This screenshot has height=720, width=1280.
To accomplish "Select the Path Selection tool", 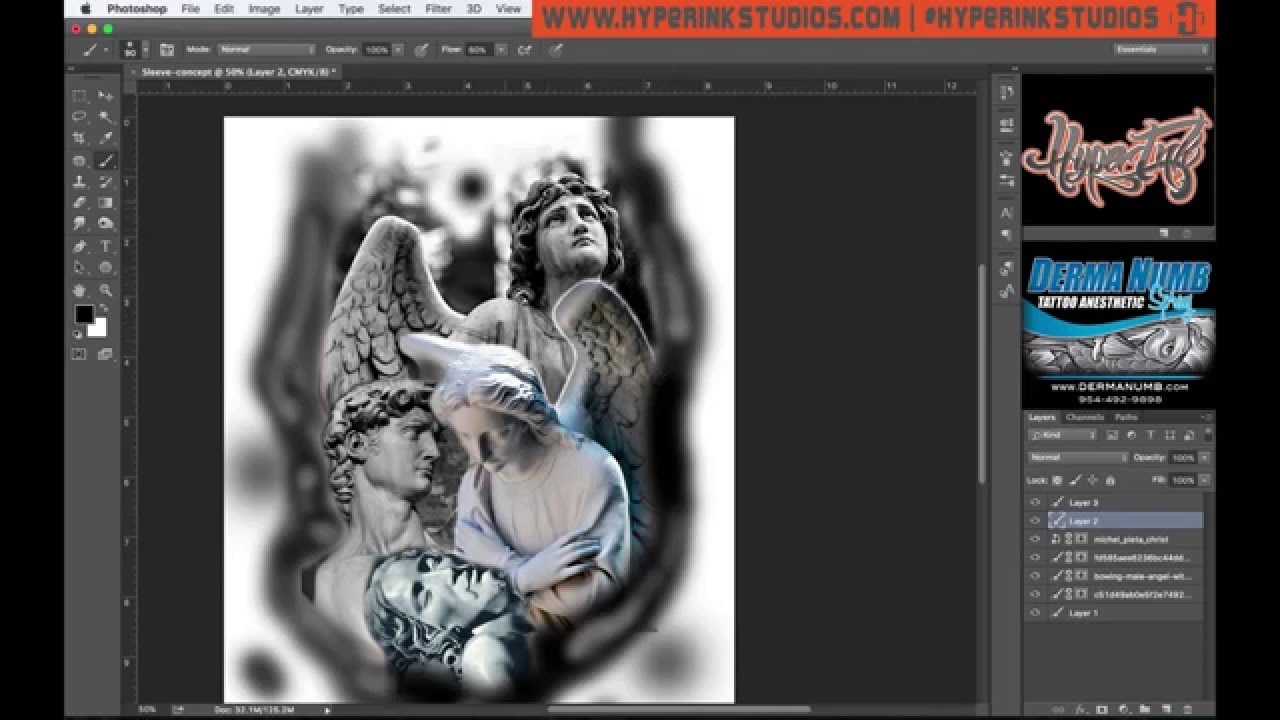I will (79, 268).
